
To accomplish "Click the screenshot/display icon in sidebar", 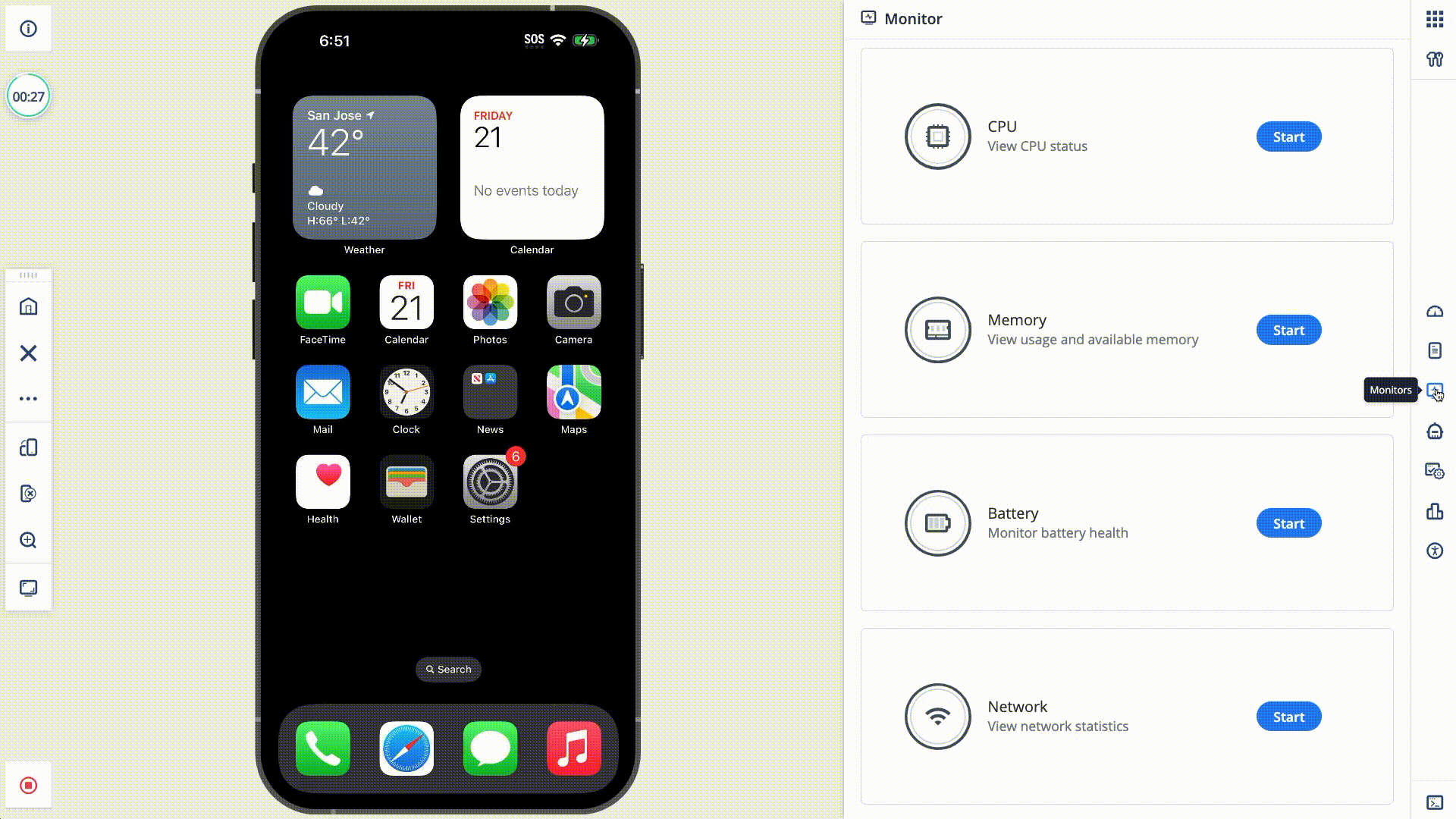I will 28,588.
